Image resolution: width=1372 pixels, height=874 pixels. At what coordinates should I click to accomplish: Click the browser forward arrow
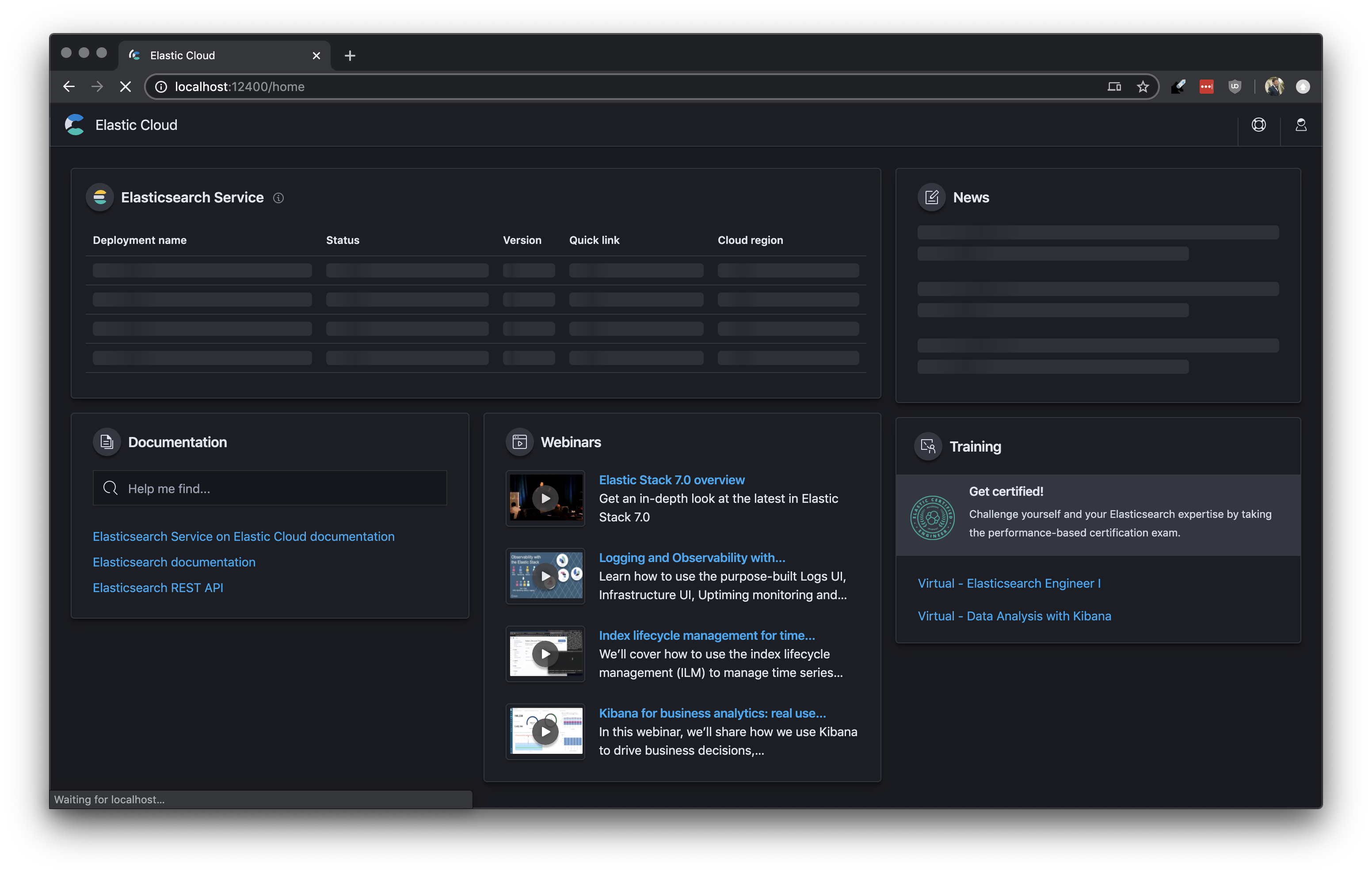(x=97, y=87)
